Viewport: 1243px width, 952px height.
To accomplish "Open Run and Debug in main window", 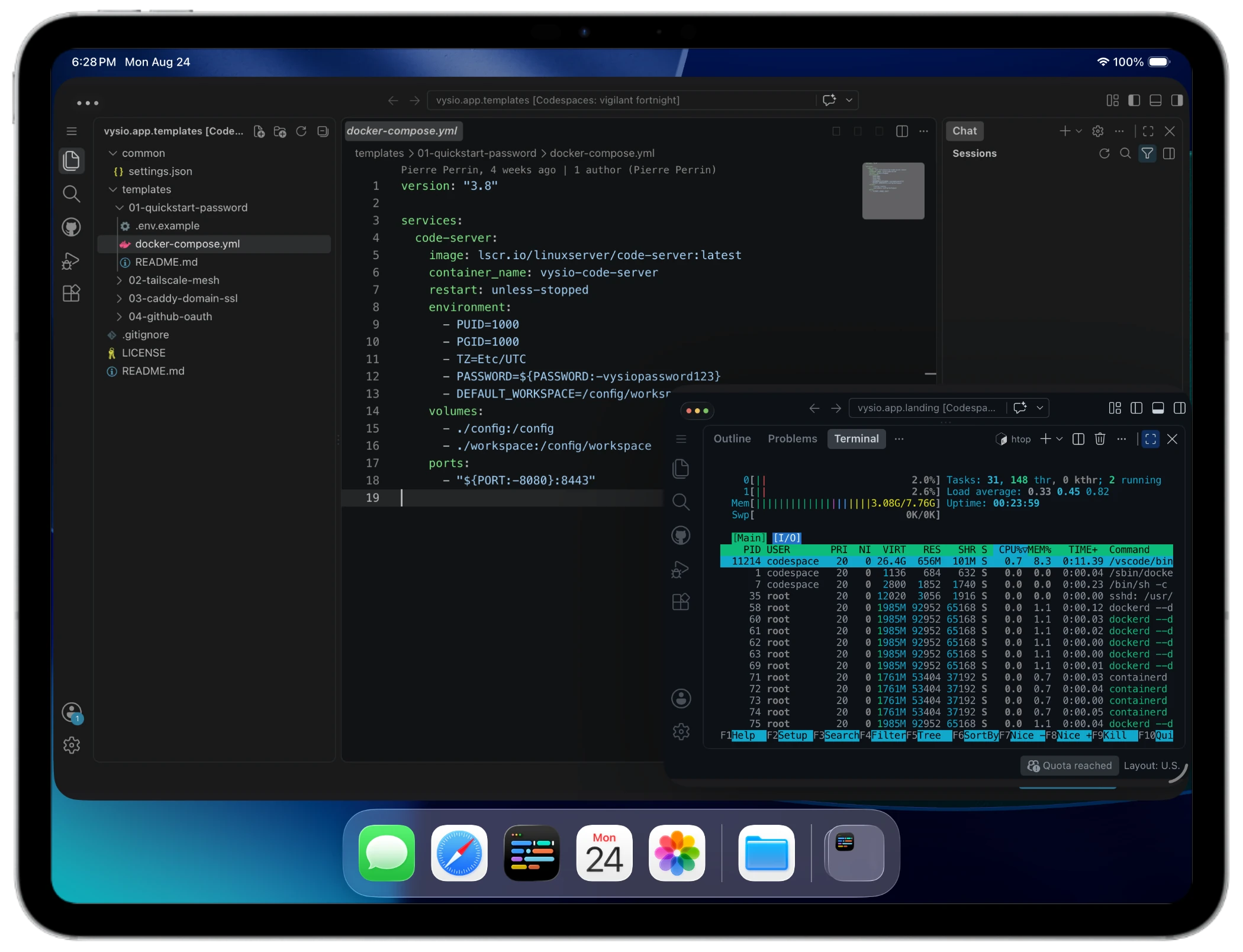I will [x=72, y=260].
